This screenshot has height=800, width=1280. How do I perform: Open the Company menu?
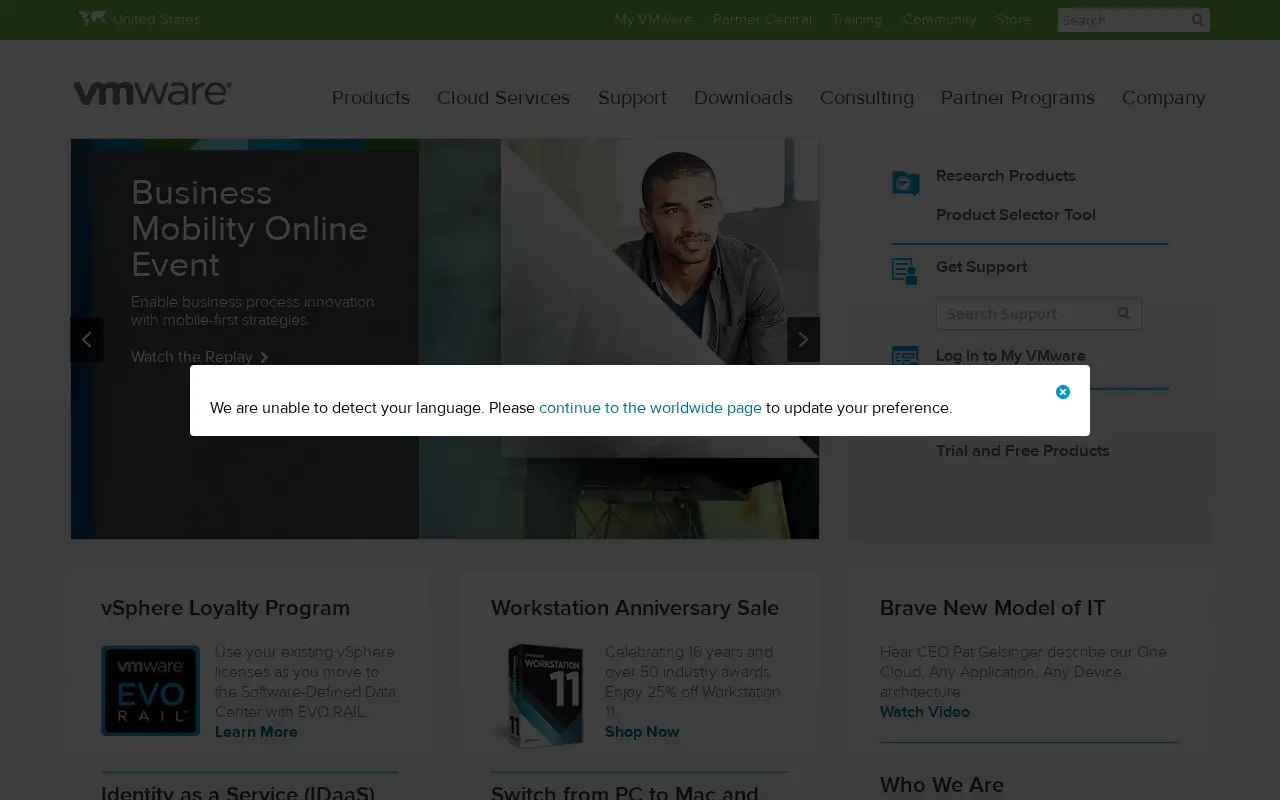click(1164, 97)
